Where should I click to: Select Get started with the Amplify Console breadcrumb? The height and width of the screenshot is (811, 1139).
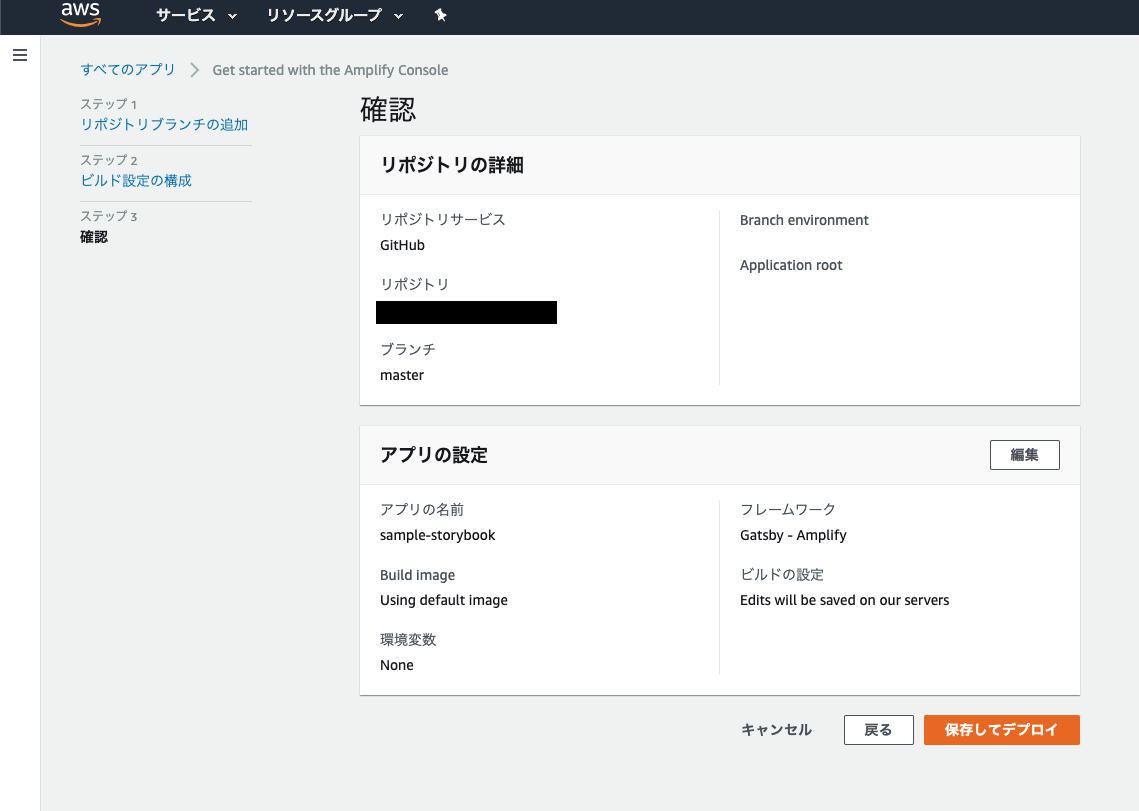[330, 70]
